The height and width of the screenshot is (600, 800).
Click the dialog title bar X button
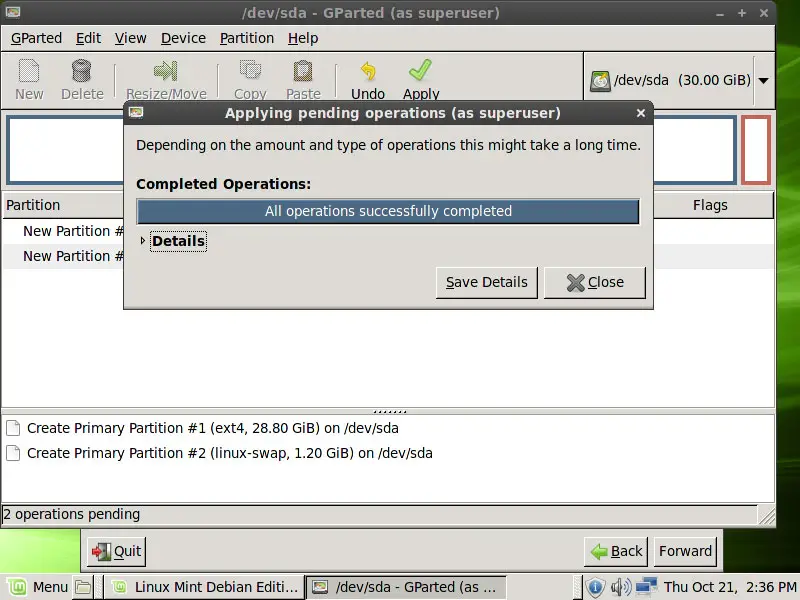click(x=641, y=113)
